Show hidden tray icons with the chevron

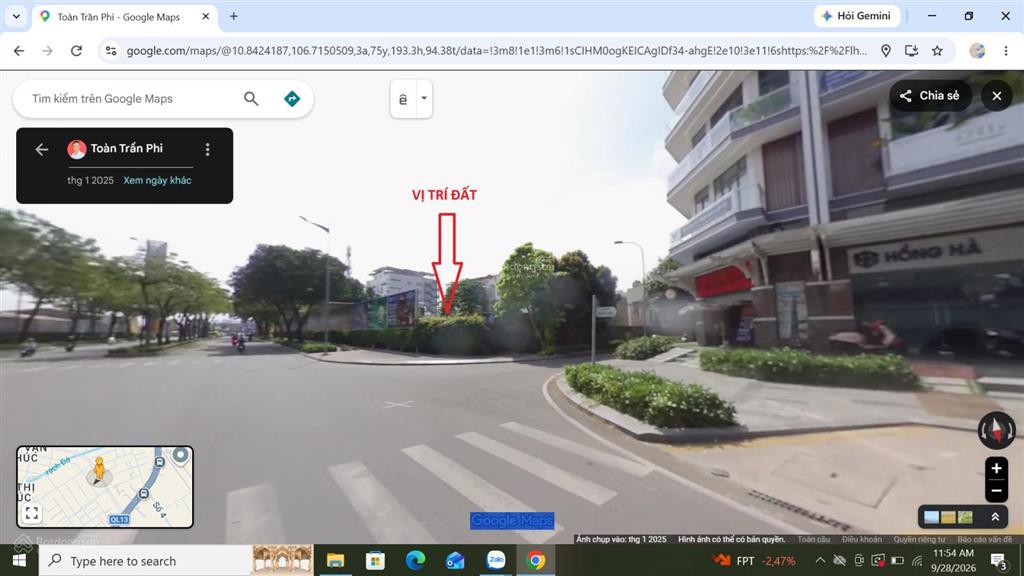[x=820, y=560]
